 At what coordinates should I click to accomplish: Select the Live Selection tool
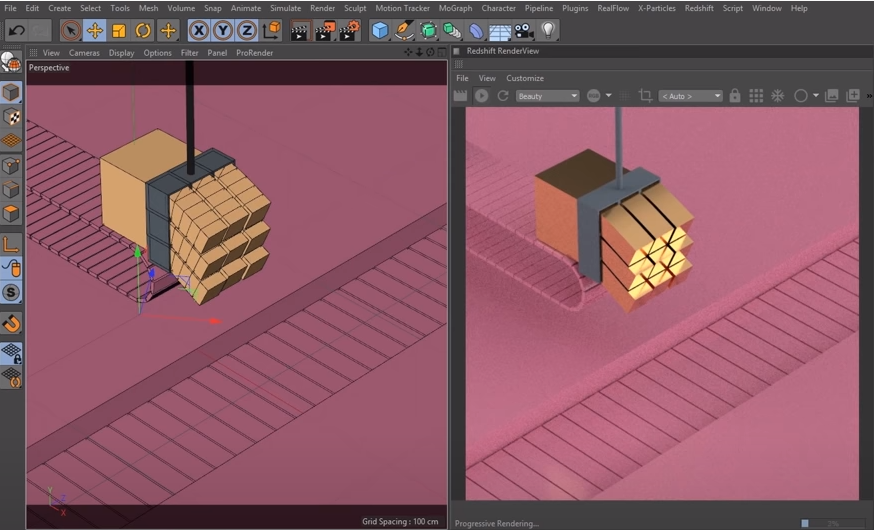tap(71, 31)
